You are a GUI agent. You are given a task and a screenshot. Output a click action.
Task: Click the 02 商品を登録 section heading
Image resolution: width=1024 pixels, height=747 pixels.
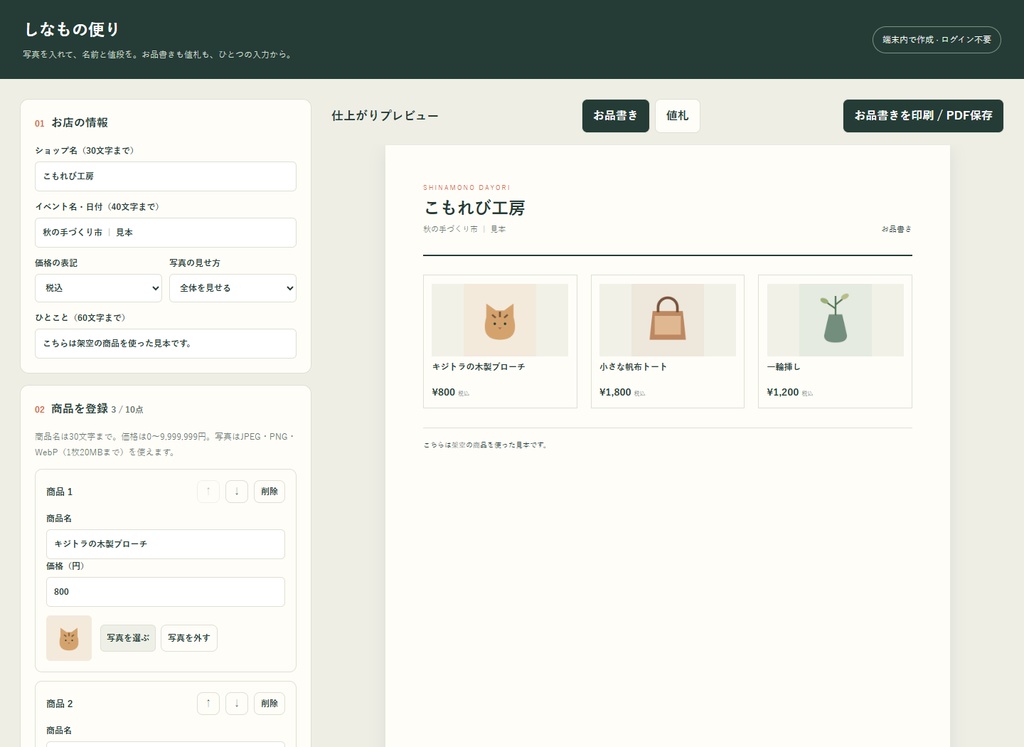(72, 409)
